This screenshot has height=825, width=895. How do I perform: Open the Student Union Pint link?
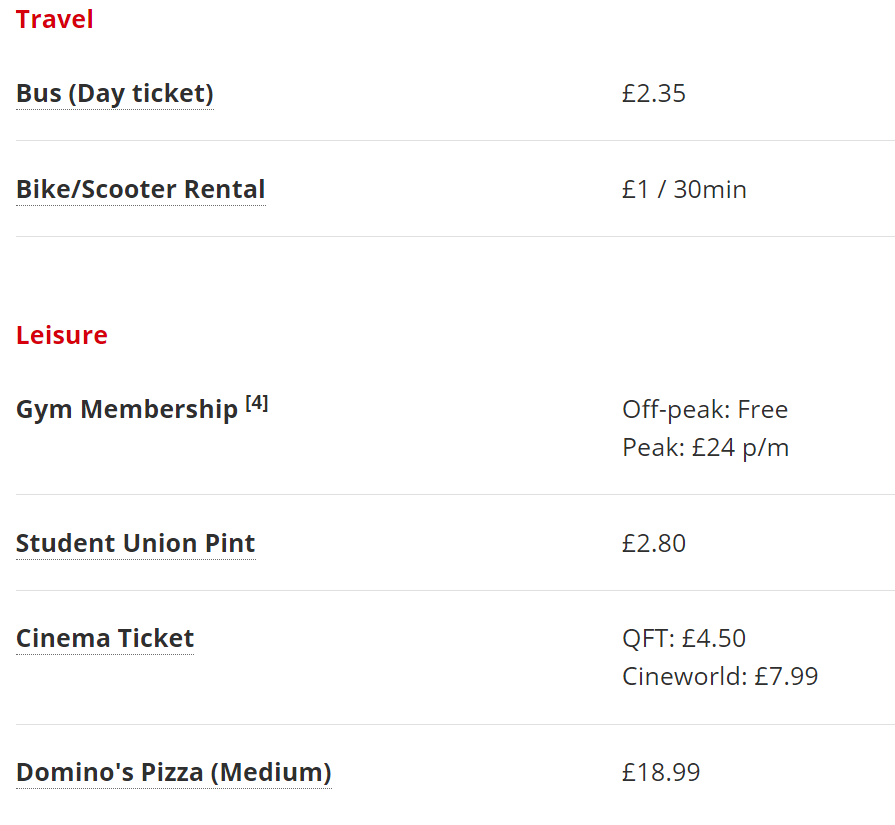tap(136, 543)
